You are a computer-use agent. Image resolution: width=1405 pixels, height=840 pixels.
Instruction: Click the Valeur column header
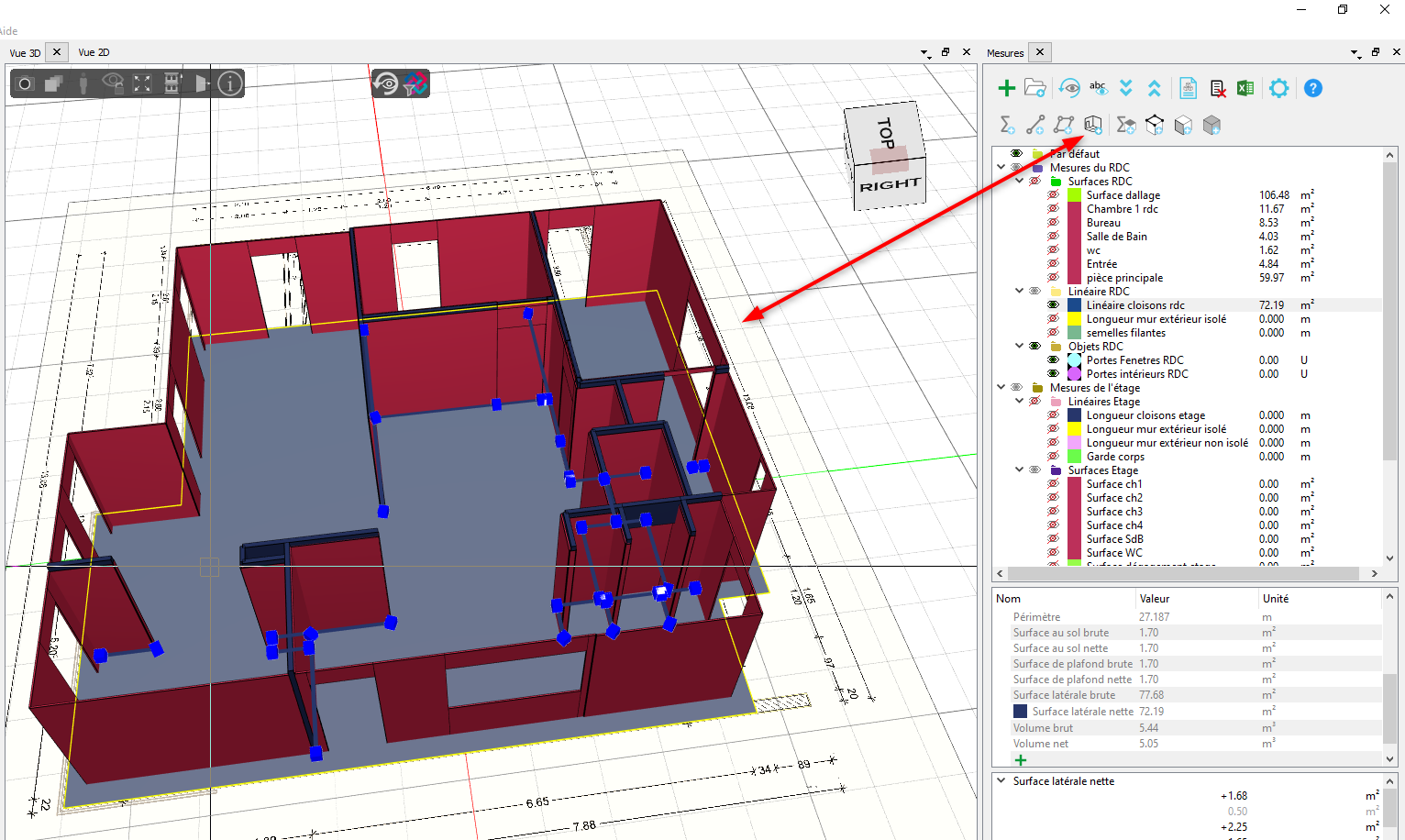tap(1155, 598)
